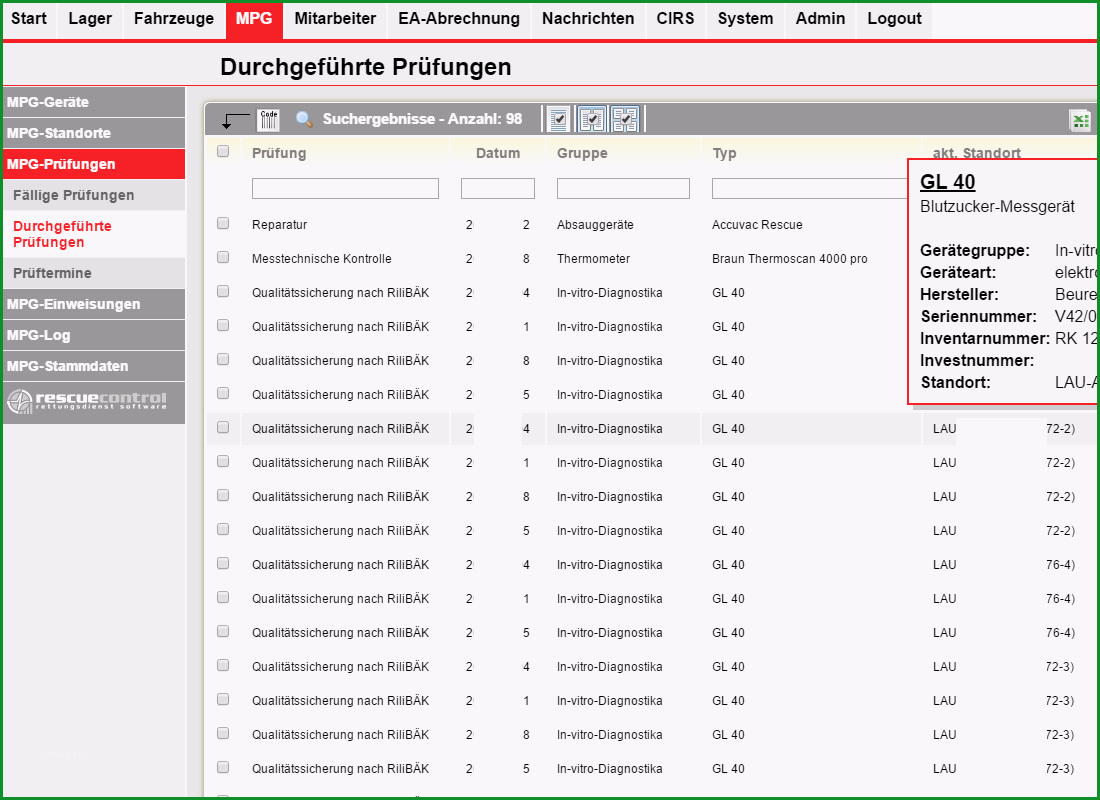Image resolution: width=1100 pixels, height=800 pixels.
Task: Click the single-list checkmark selection icon
Action: coord(558,119)
